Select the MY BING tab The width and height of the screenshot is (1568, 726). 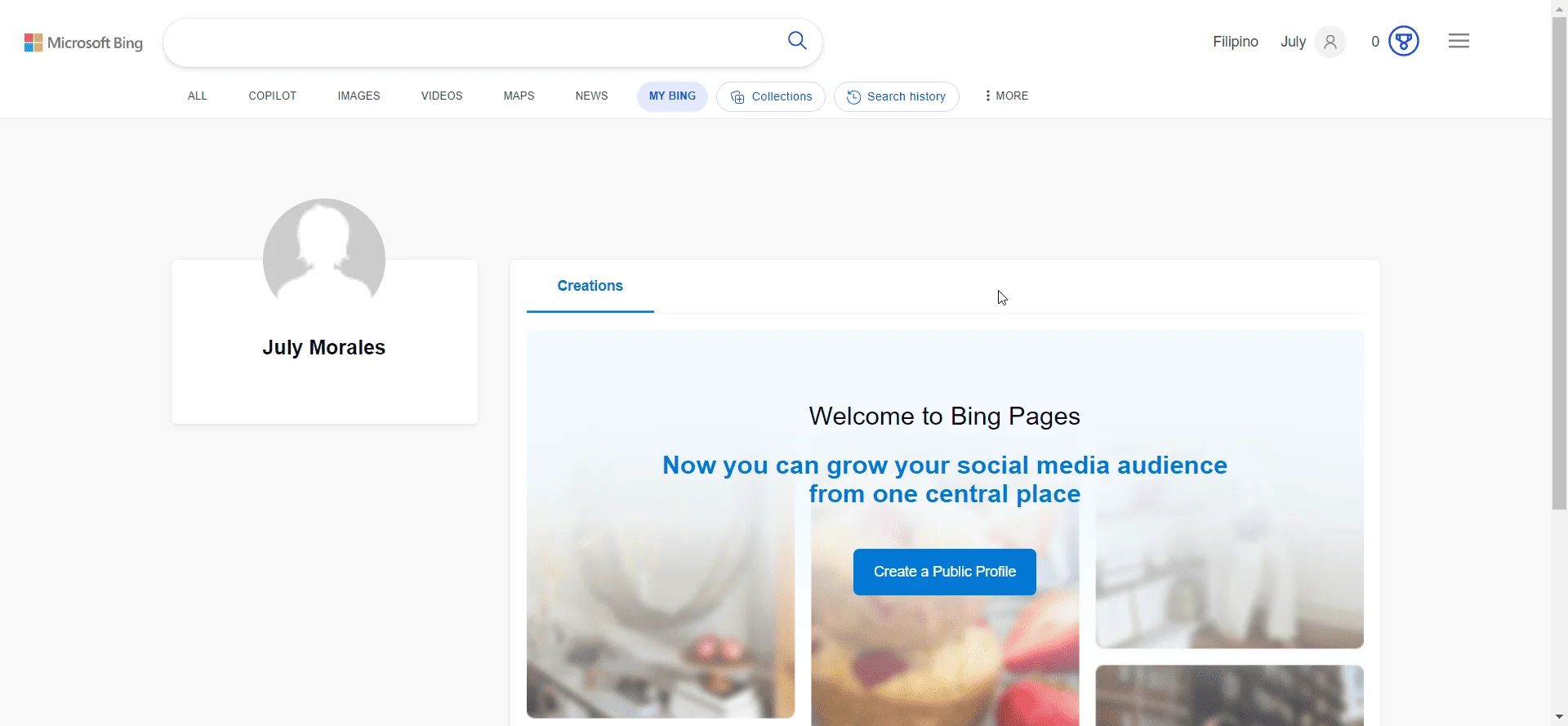[x=672, y=96]
